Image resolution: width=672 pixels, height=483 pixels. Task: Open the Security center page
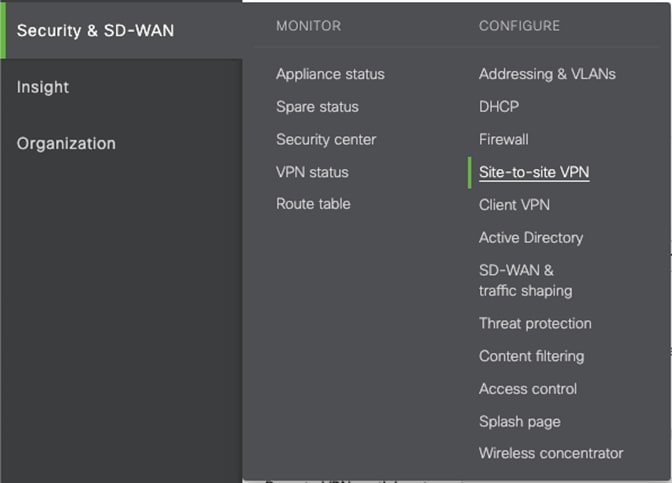[x=326, y=140]
